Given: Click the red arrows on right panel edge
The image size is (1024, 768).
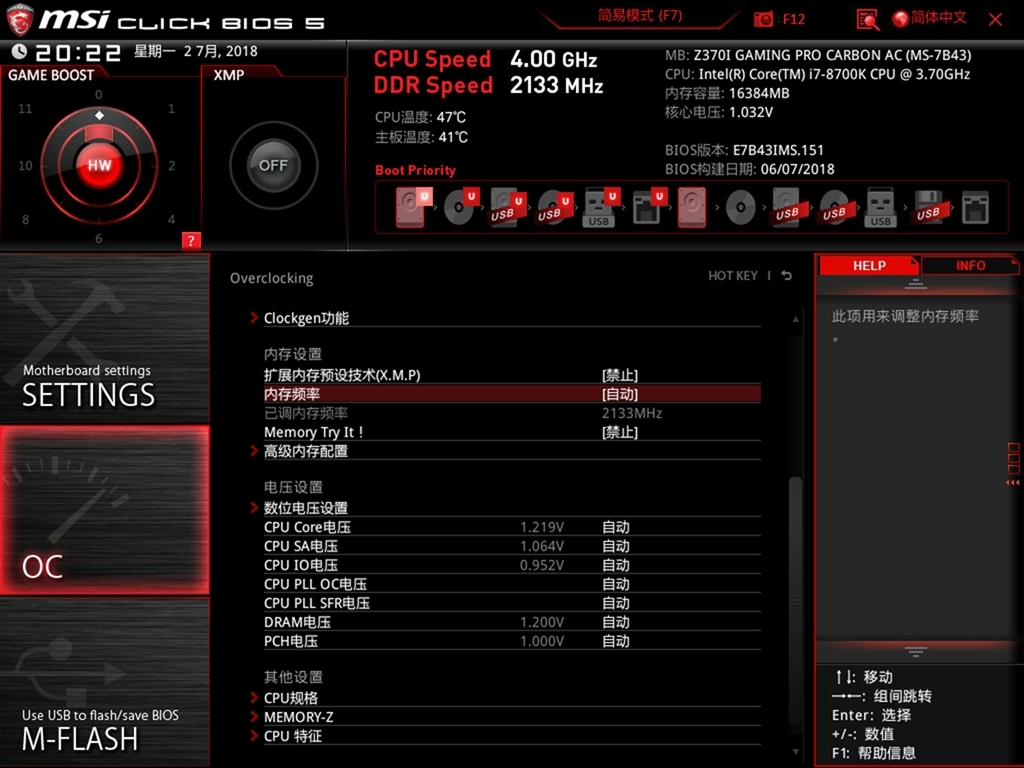Looking at the screenshot, I should coord(1012,483).
